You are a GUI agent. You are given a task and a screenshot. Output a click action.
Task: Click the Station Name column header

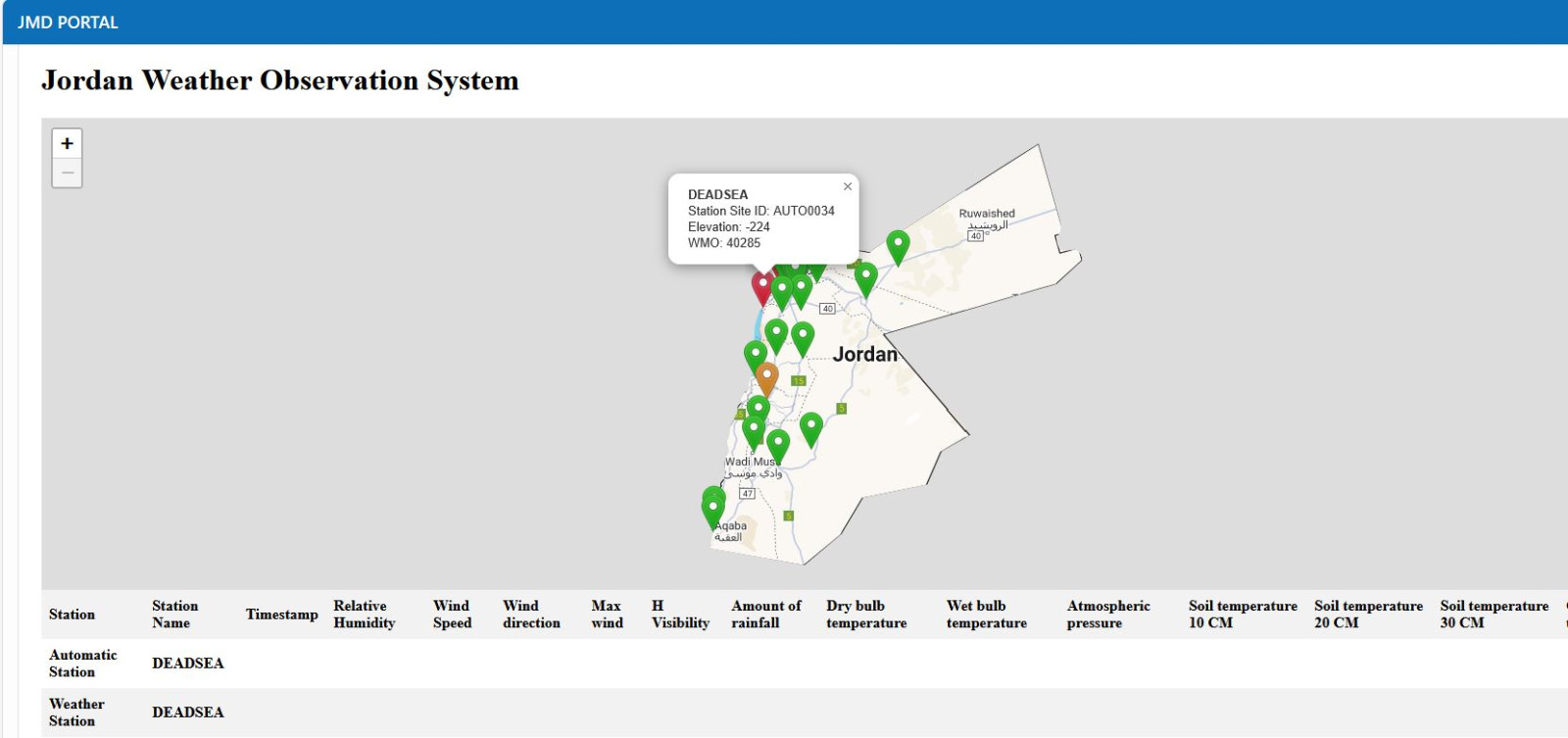[174, 615]
